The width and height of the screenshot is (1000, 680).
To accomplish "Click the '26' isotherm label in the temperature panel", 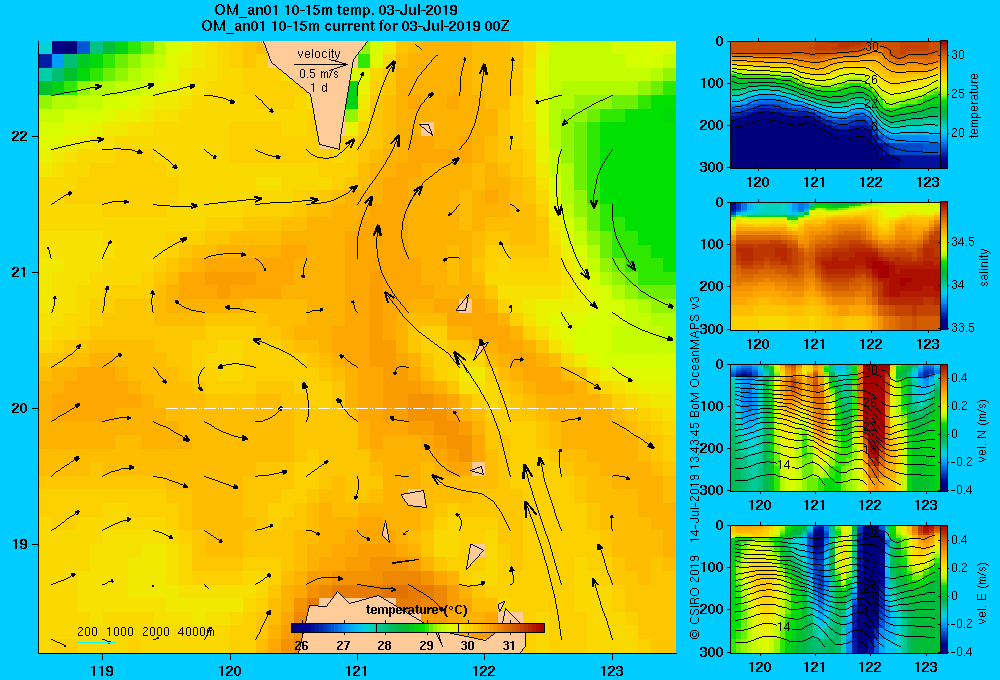I will click(x=871, y=80).
